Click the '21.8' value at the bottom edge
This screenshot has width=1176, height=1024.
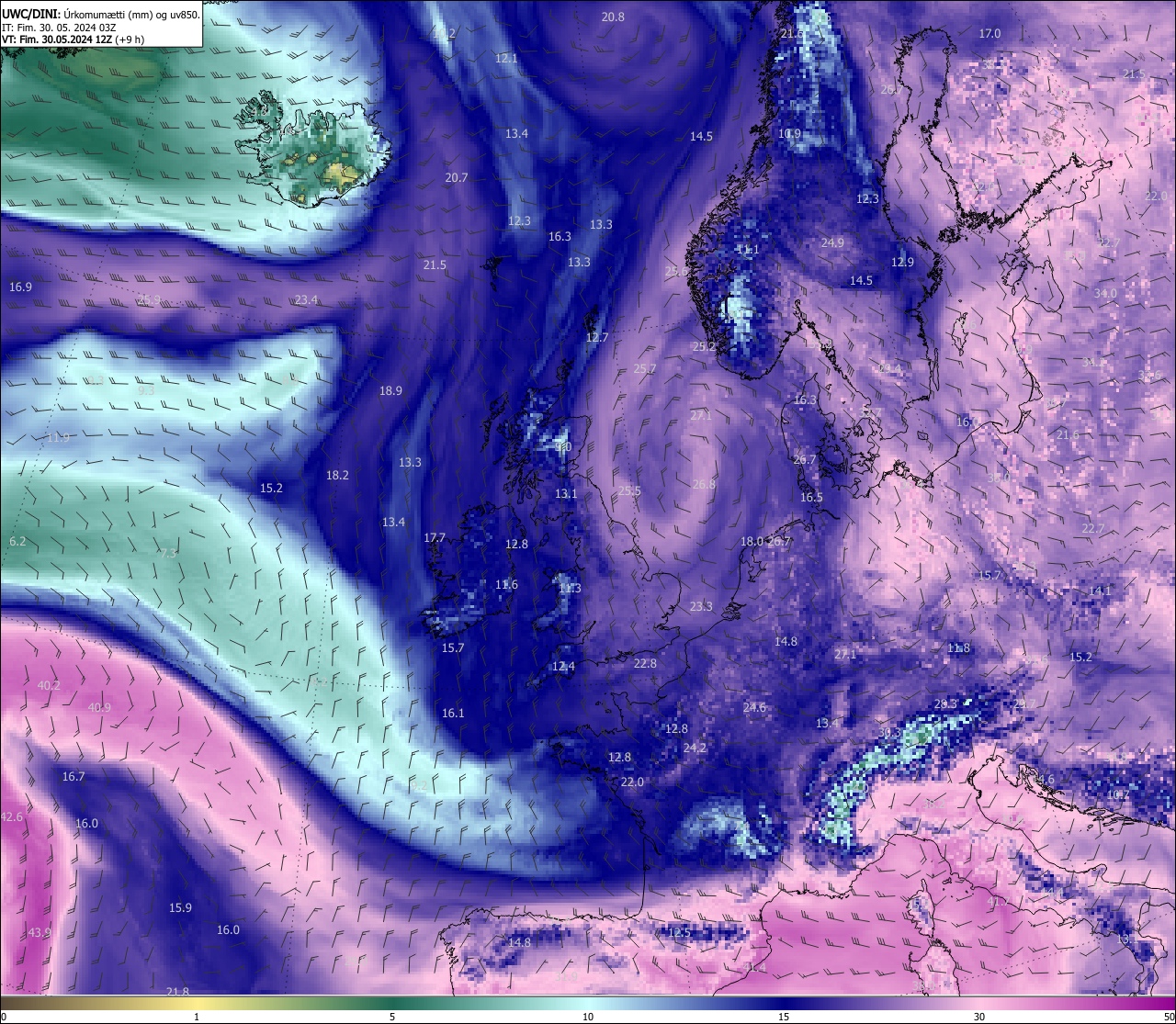[177, 992]
